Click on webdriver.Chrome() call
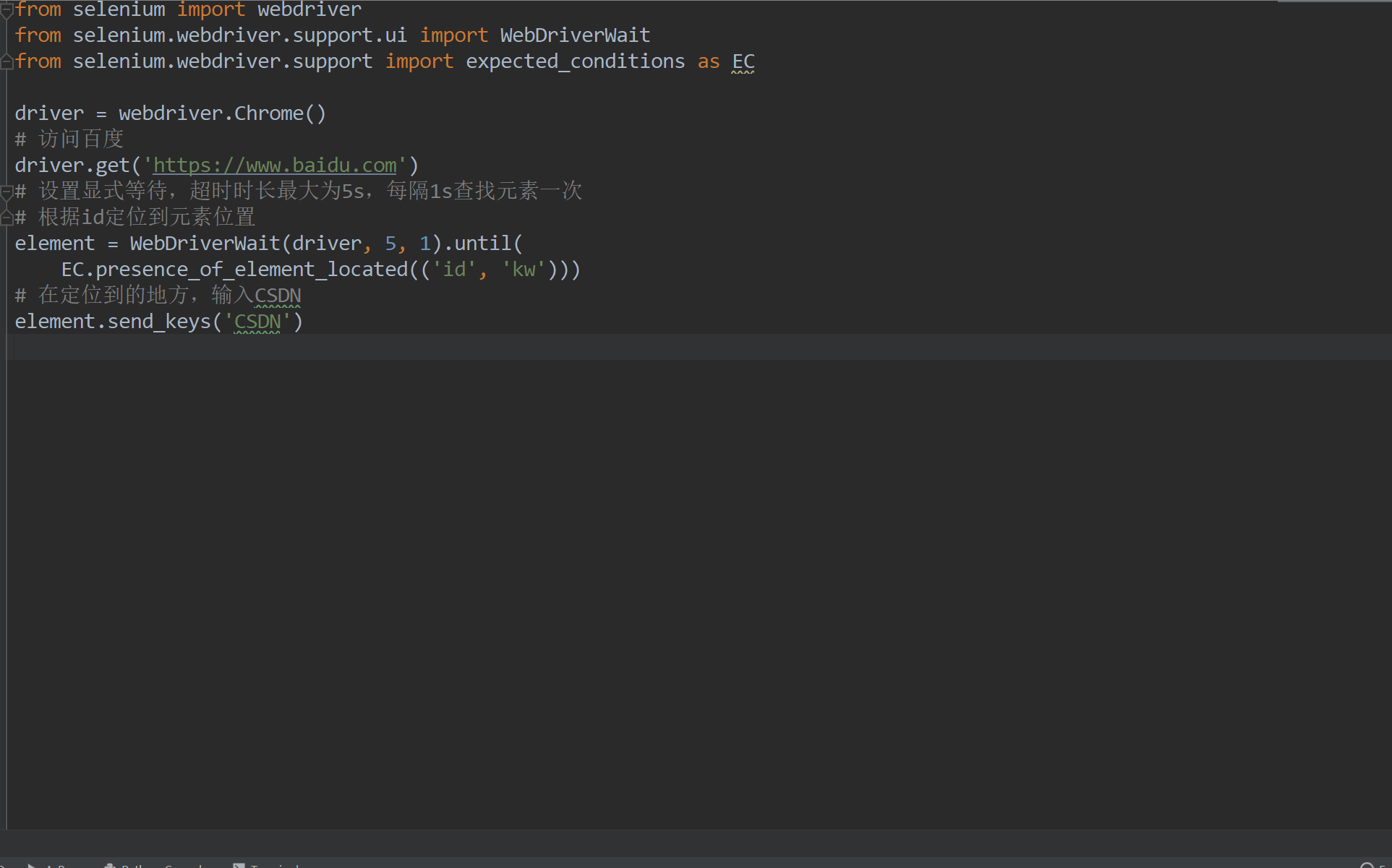 tap(222, 113)
